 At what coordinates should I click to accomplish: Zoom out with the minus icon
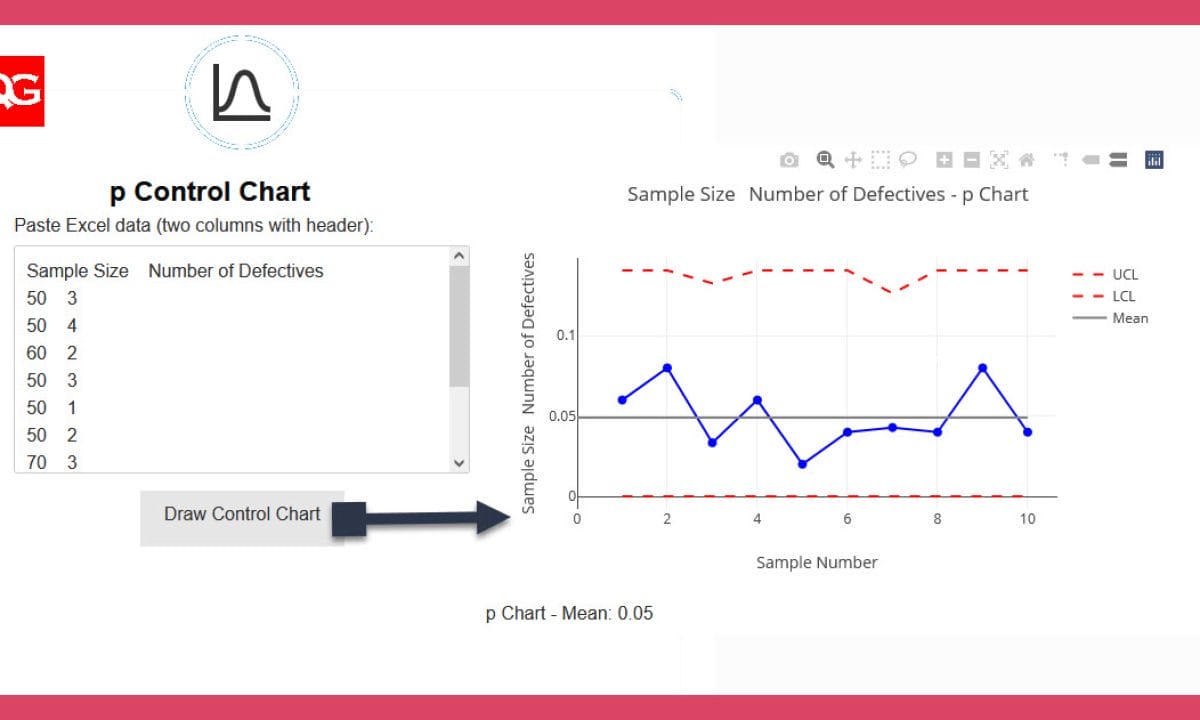[971, 160]
